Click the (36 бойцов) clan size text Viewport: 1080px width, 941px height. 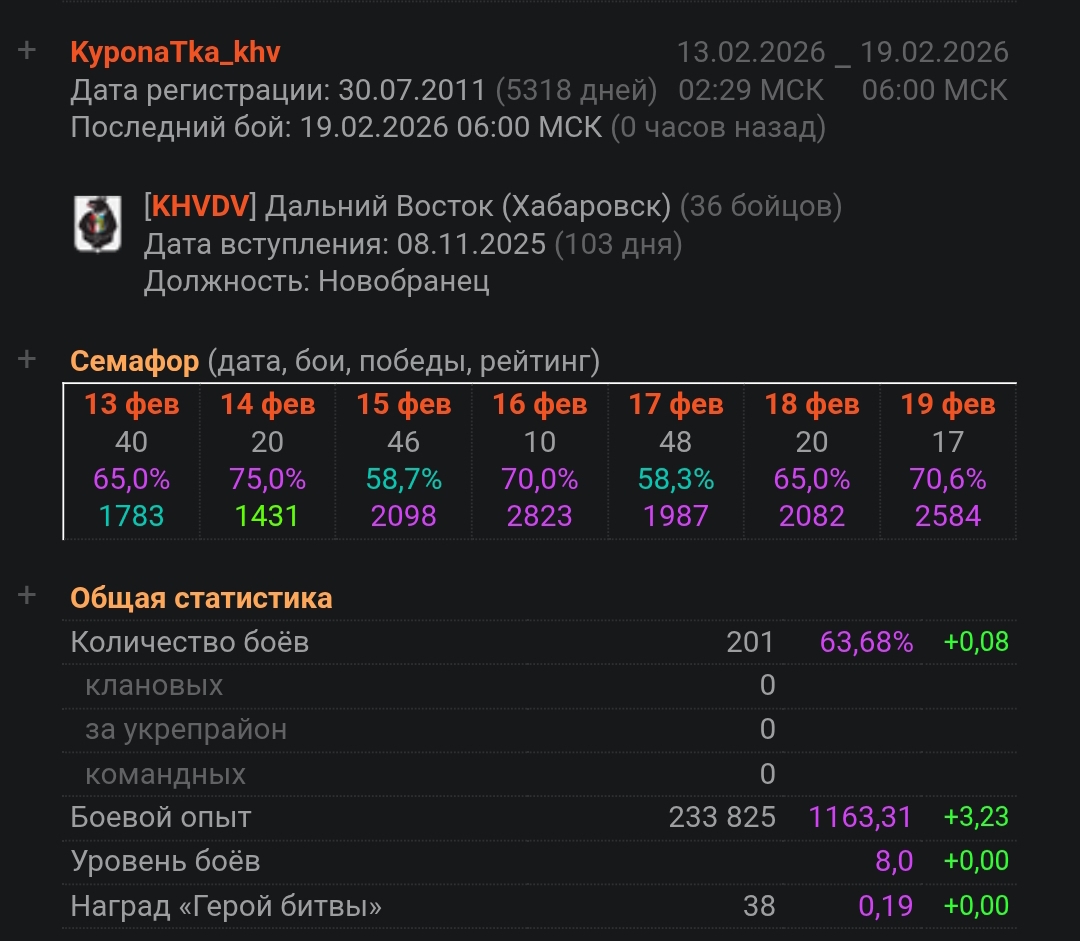761,206
